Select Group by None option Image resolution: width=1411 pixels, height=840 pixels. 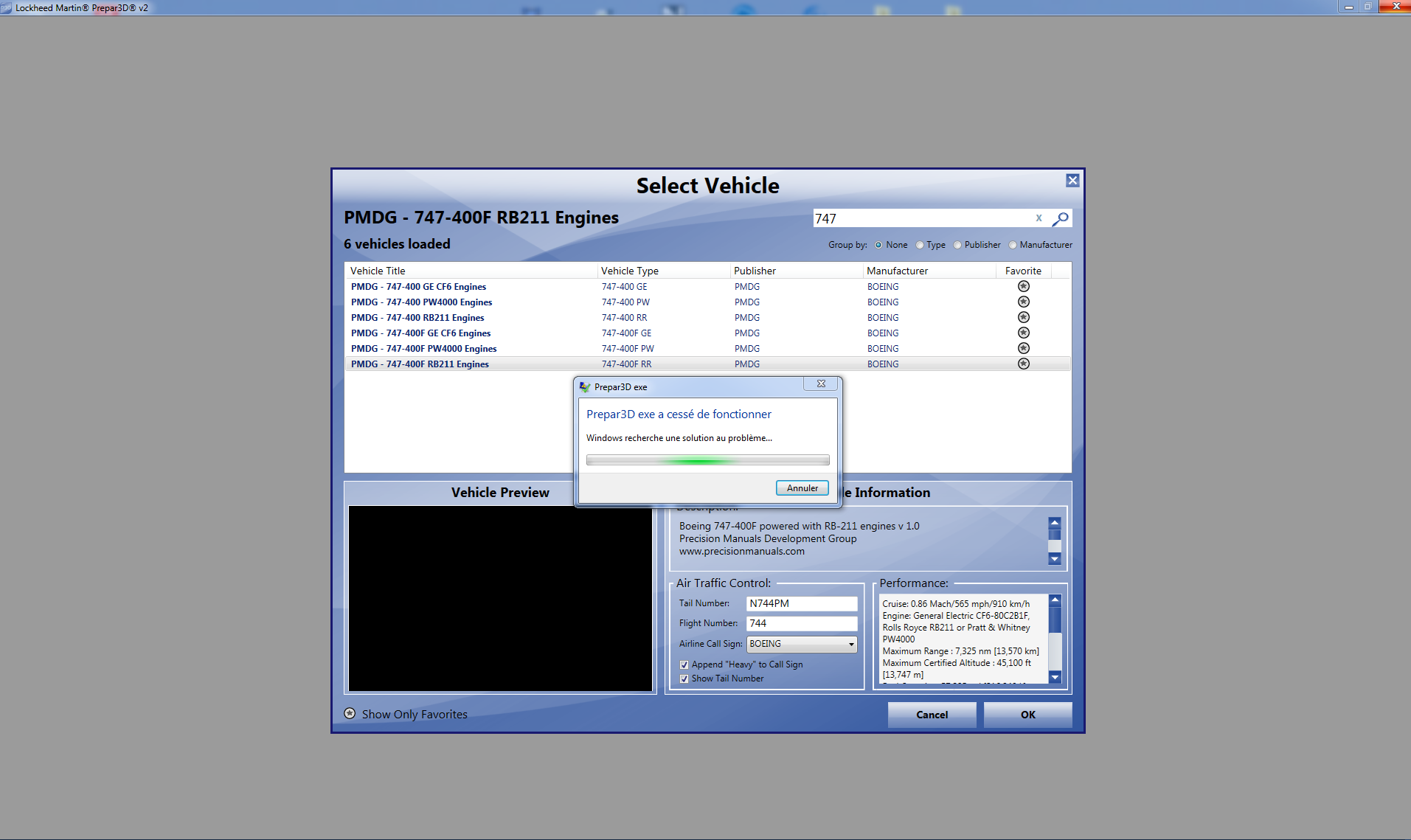878,245
